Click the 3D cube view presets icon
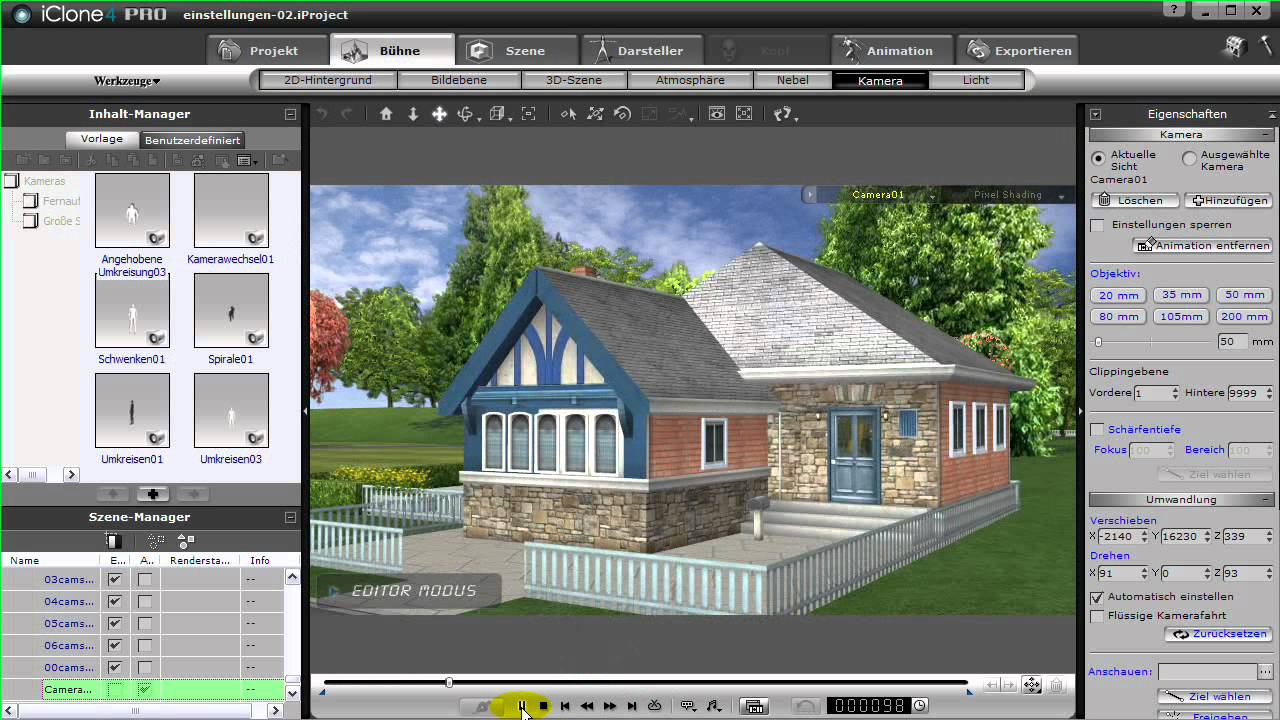The width and height of the screenshot is (1280, 720). (x=499, y=114)
